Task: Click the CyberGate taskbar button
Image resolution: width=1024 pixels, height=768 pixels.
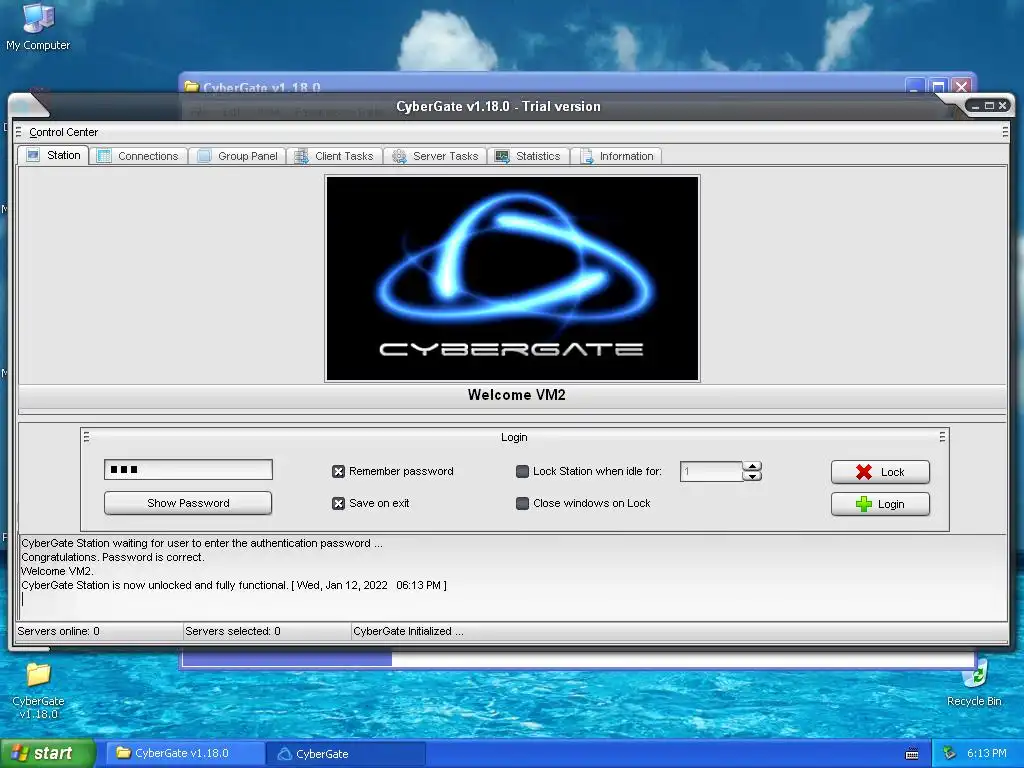Action: click(346, 754)
